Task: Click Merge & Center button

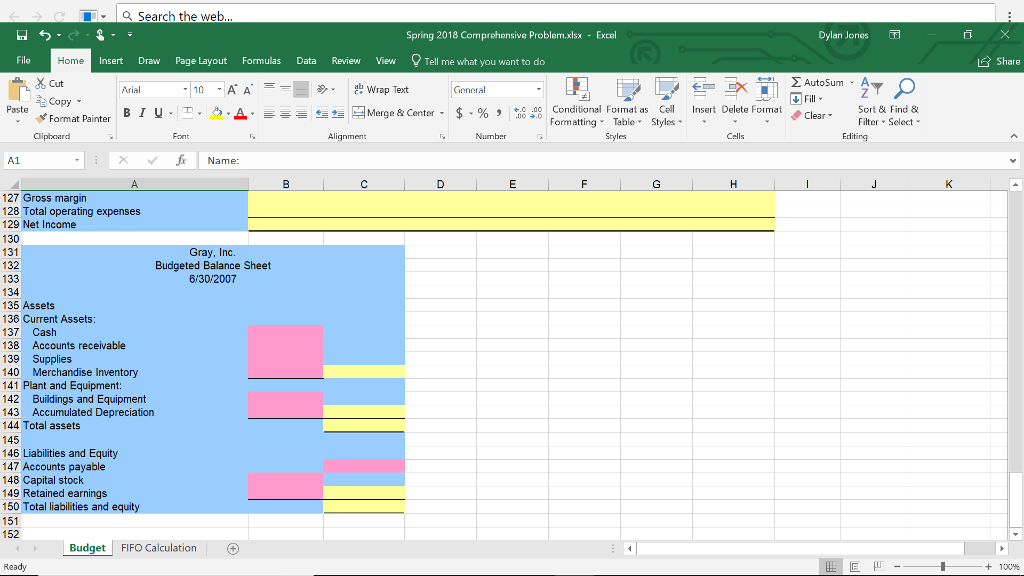Action: (394, 113)
